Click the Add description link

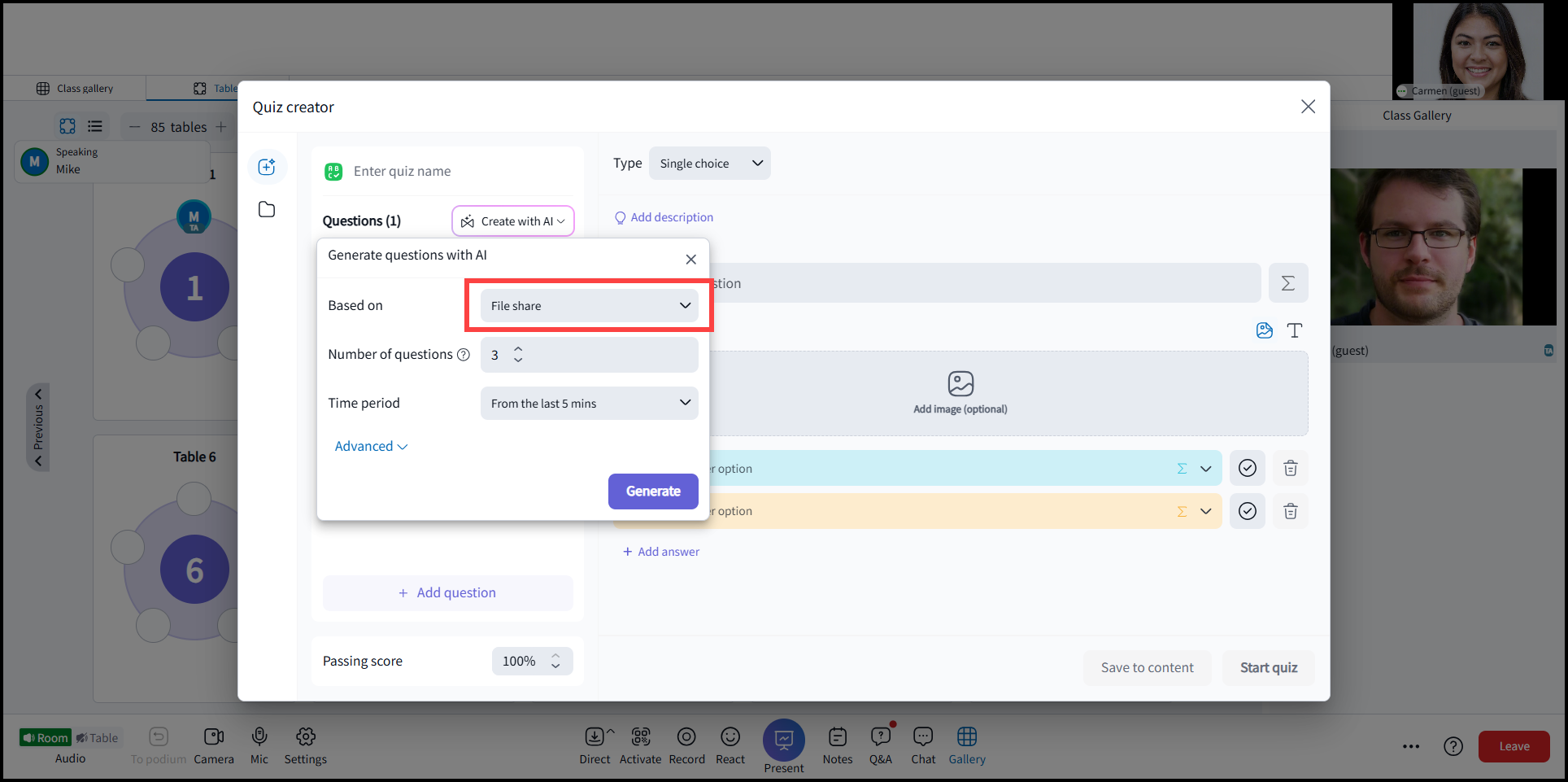(x=664, y=217)
